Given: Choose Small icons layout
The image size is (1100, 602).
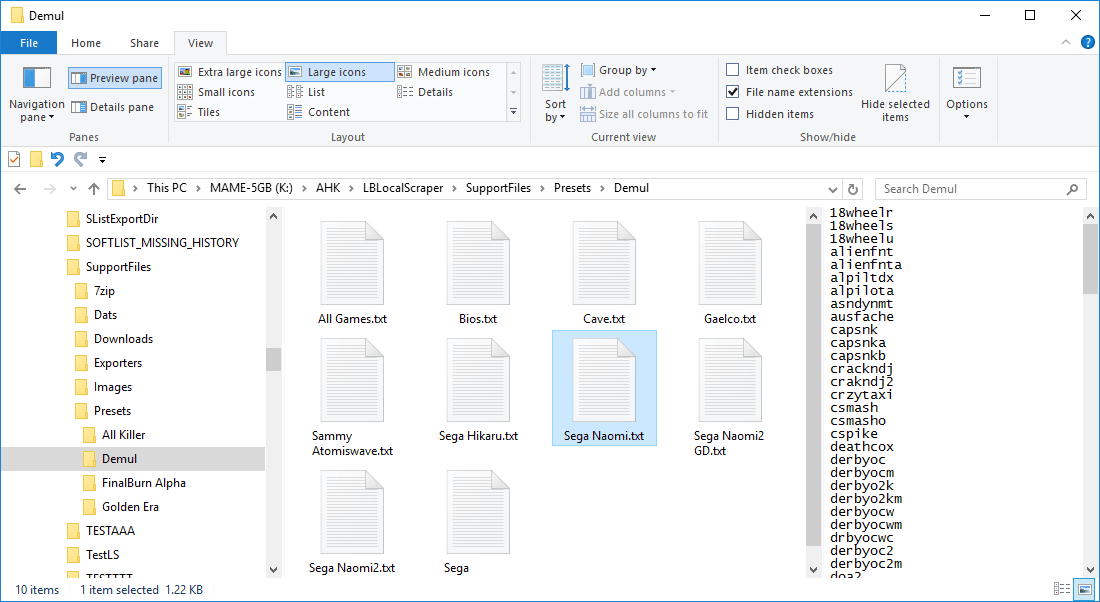Looking at the screenshot, I should (x=216, y=92).
